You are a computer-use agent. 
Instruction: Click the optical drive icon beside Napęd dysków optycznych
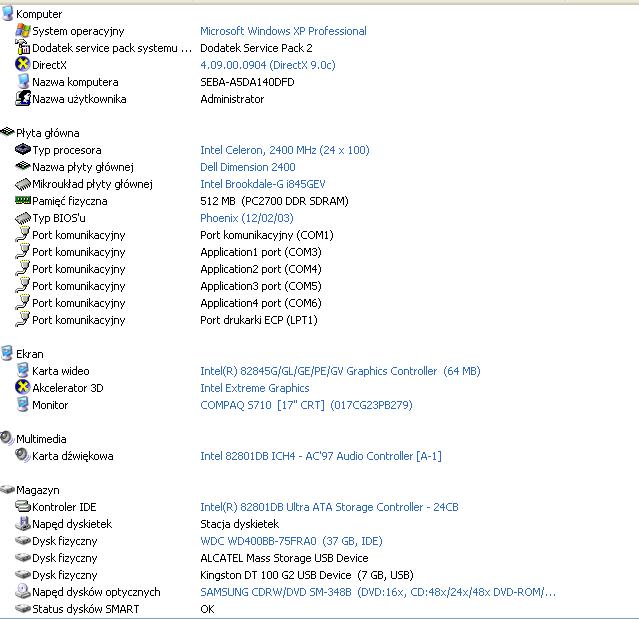click(23, 592)
